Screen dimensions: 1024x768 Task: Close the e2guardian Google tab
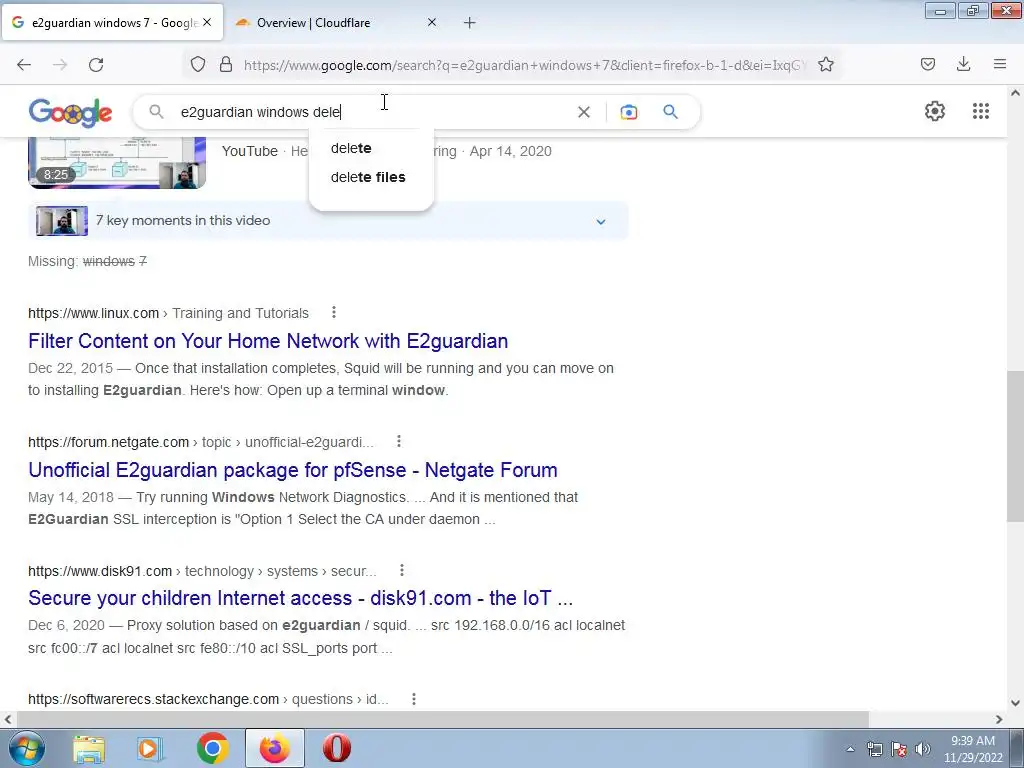click(207, 22)
